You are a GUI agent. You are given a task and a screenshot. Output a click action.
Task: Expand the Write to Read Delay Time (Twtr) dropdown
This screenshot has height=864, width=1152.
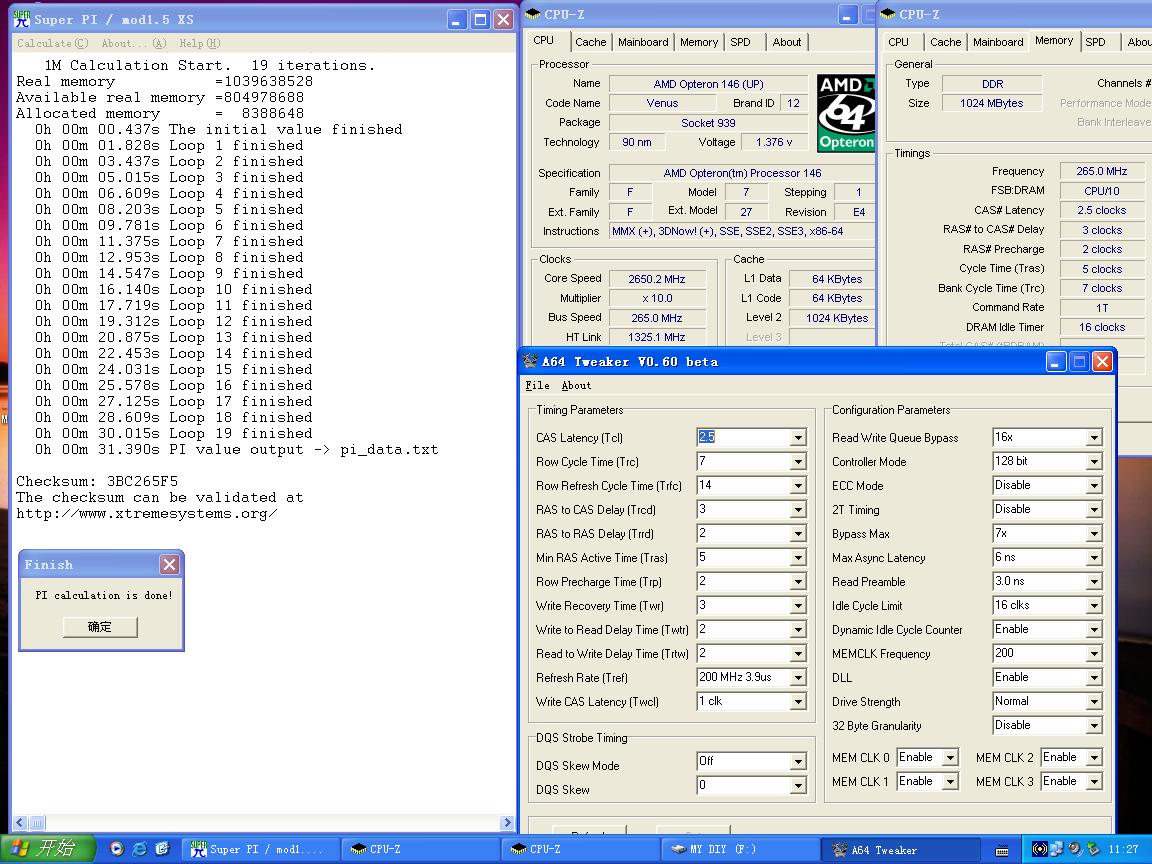pyautogui.click(x=798, y=630)
